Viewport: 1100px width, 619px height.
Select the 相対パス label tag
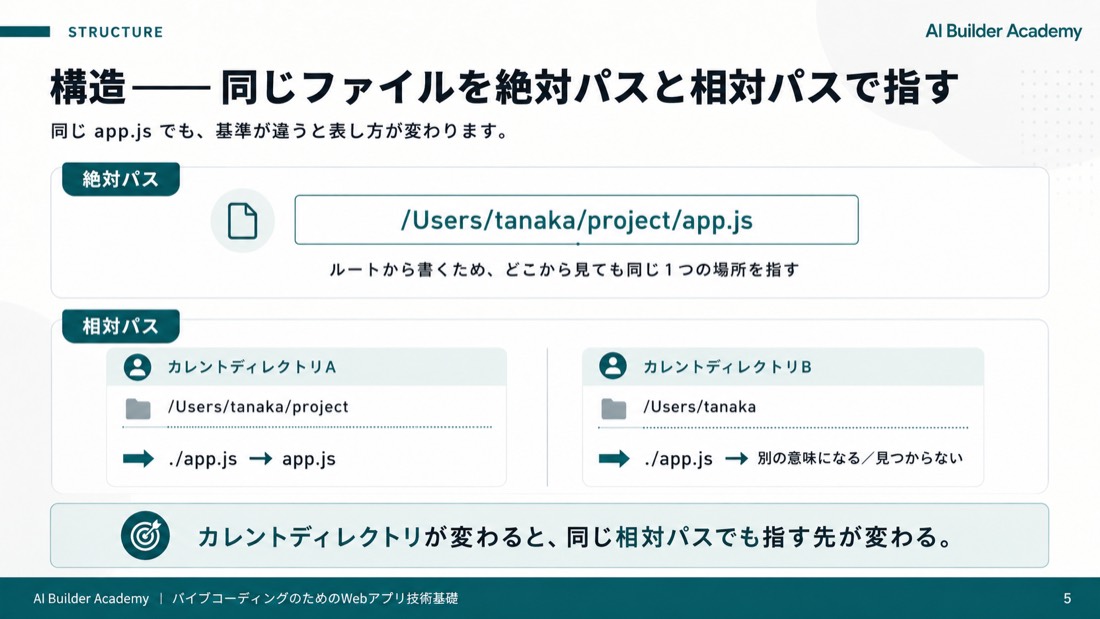(121, 326)
